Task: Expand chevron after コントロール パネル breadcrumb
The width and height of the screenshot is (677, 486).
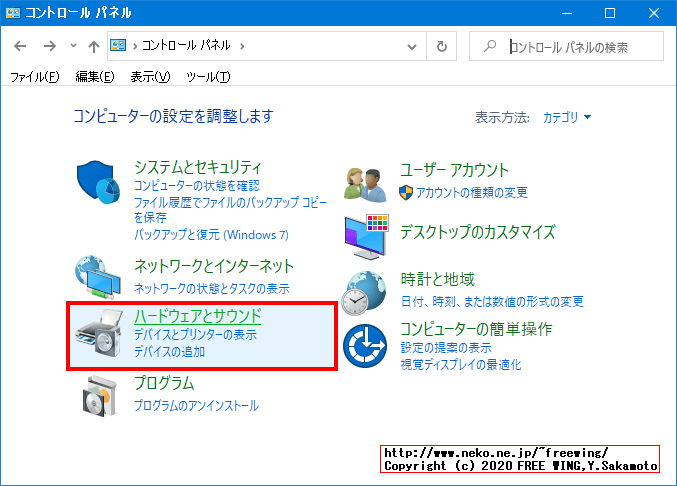Action: (242, 46)
